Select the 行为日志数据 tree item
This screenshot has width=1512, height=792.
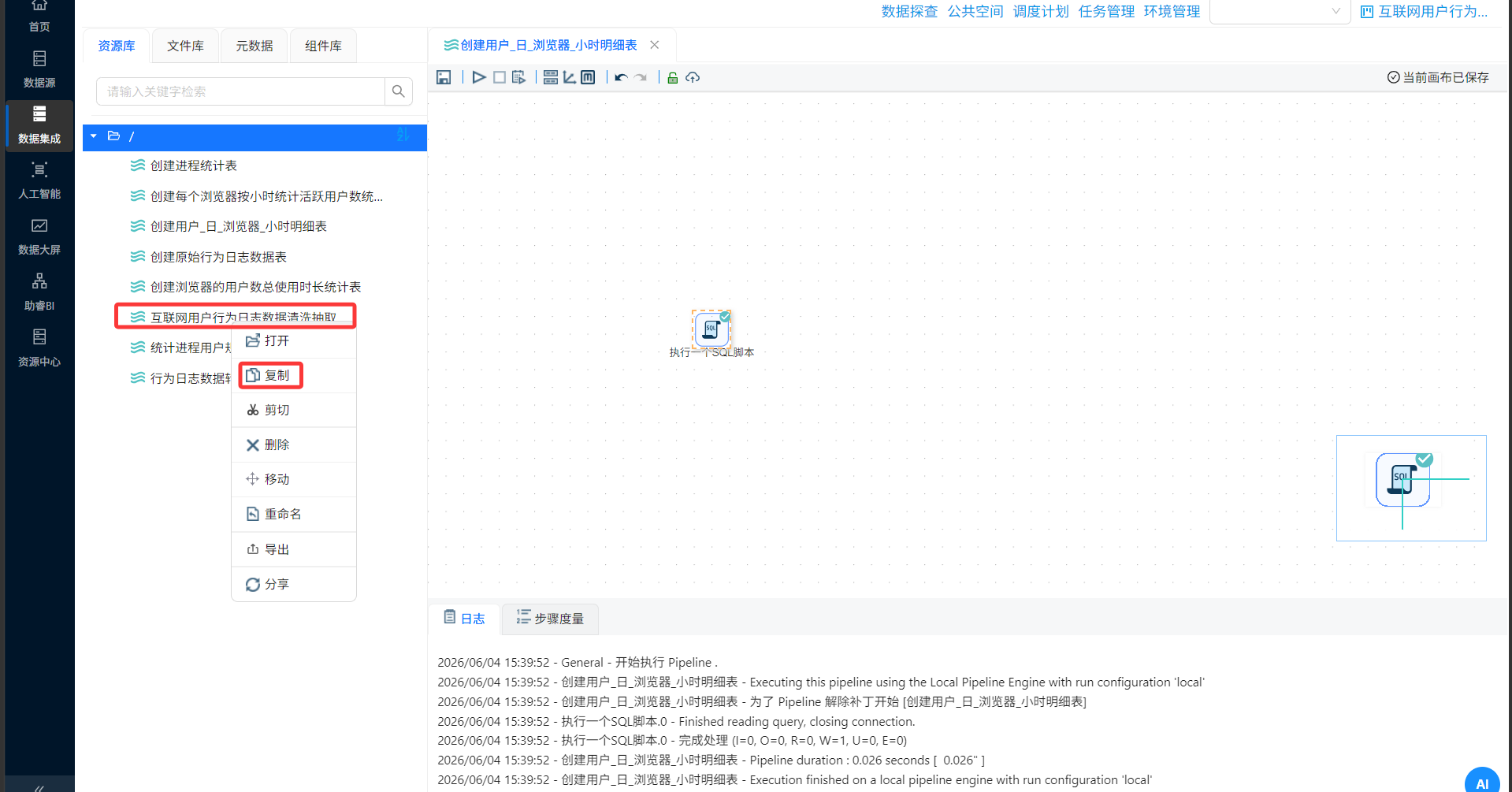181,378
